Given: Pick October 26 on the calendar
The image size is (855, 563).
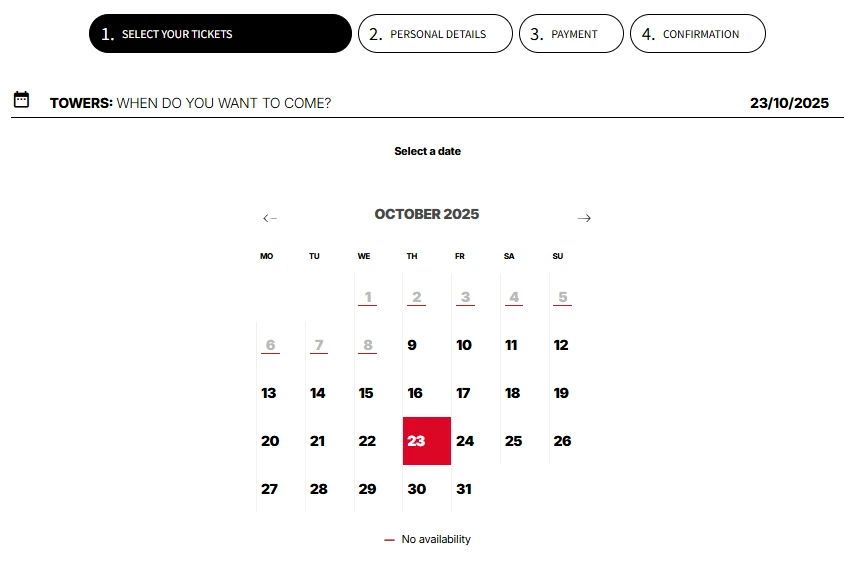Looking at the screenshot, I should coord(562,441).
